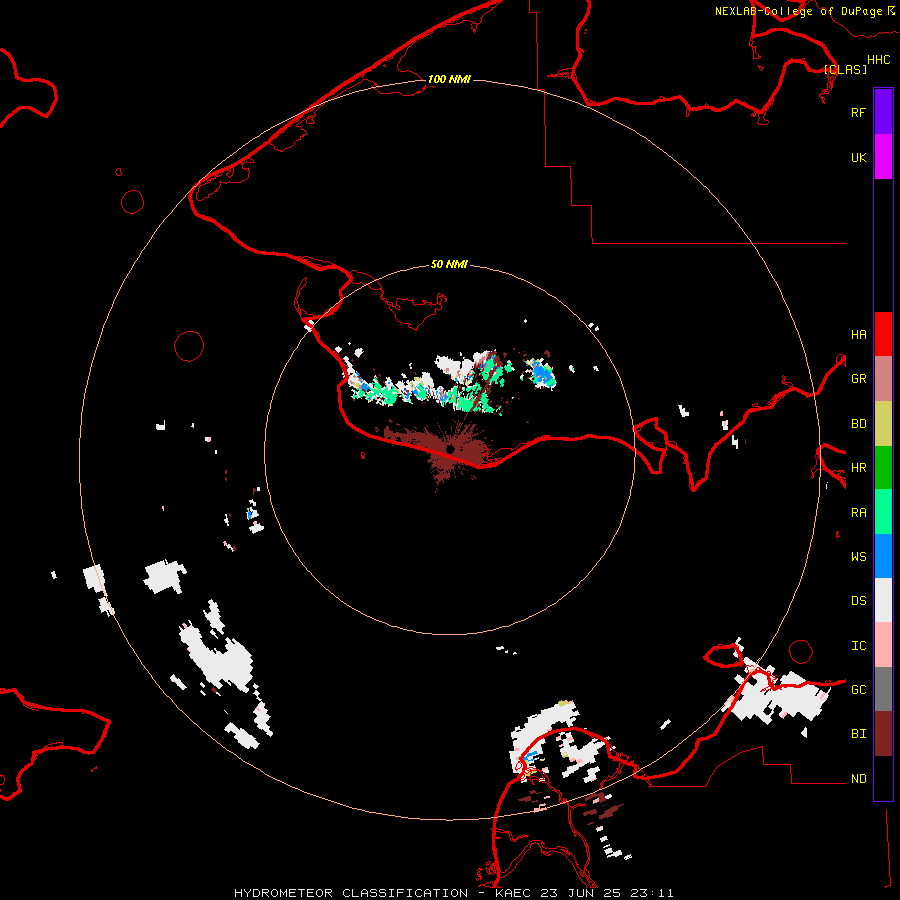Click the ND black legend swatch
This screenshot has width=900, height=900.
tap(883, 778)
